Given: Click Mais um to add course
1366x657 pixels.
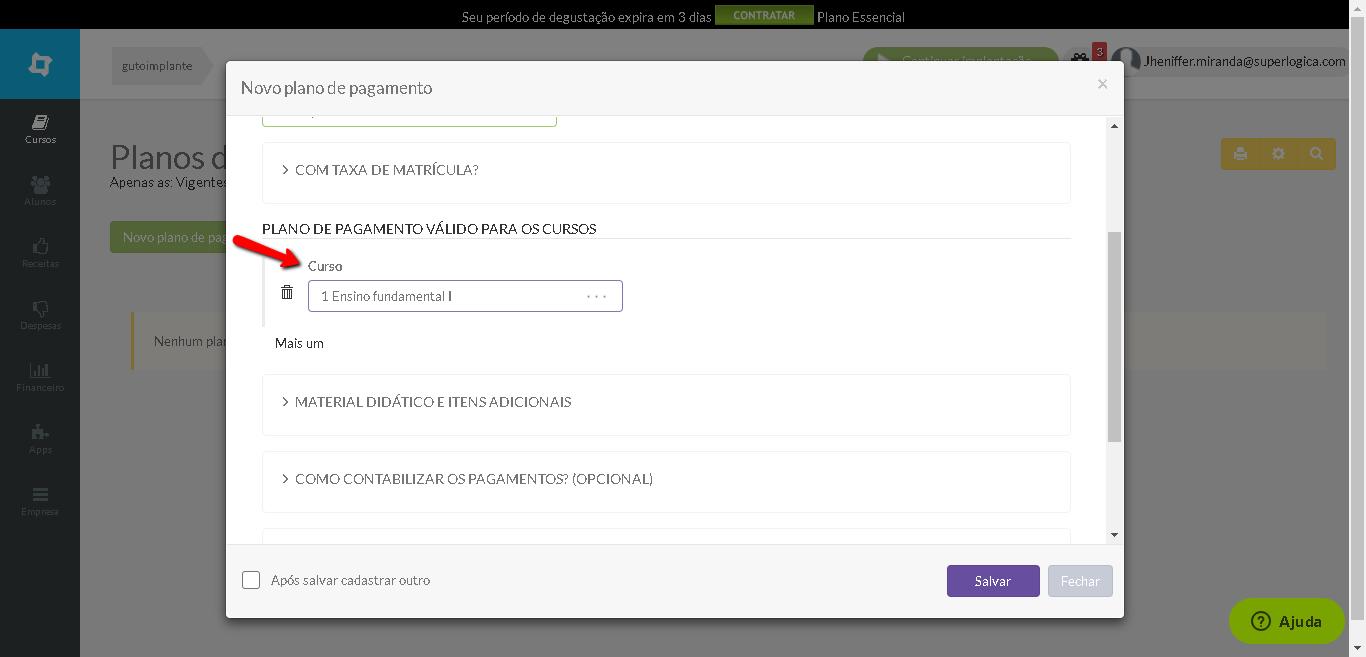Looking at the screenshot, I should 299,343.
